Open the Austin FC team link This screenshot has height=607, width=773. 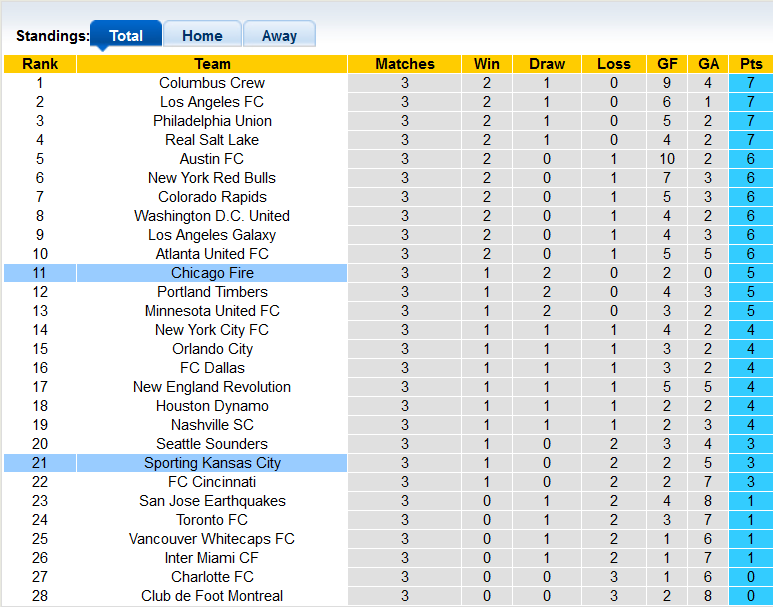[212, 159]
